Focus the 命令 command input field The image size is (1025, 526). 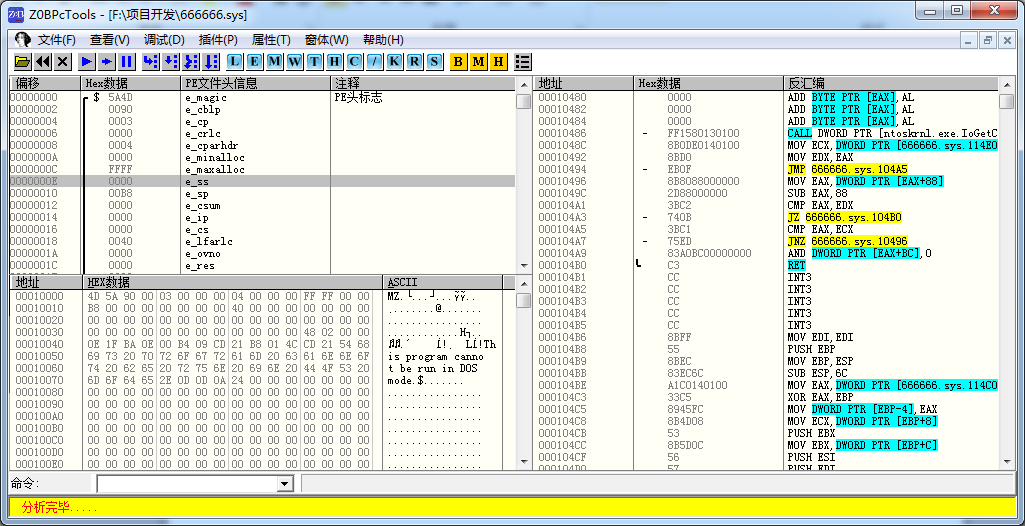[x=188, y=484]
